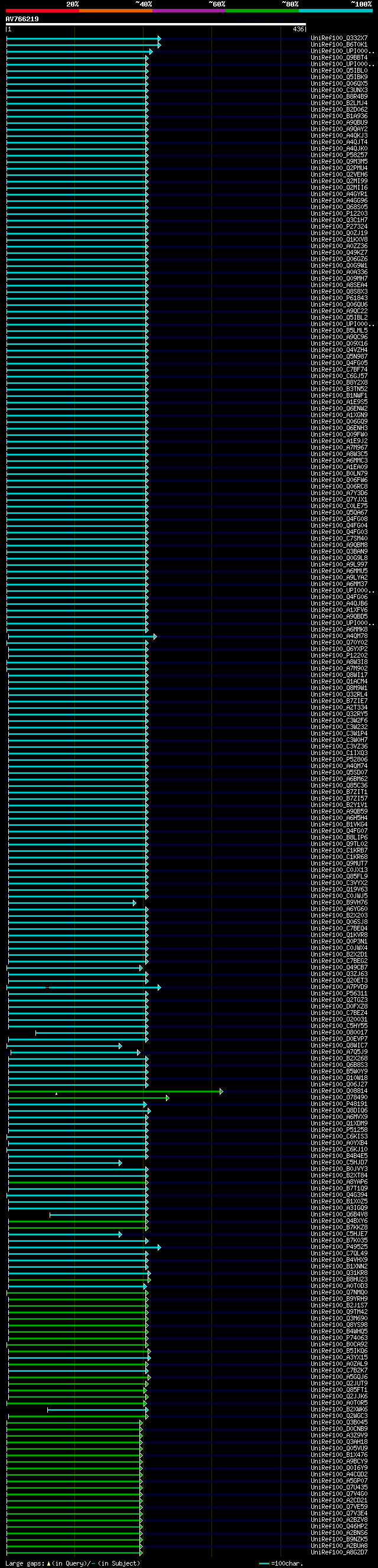
Task: Click UniRef100_B8R4B9 label
Action: pos(339,97)
